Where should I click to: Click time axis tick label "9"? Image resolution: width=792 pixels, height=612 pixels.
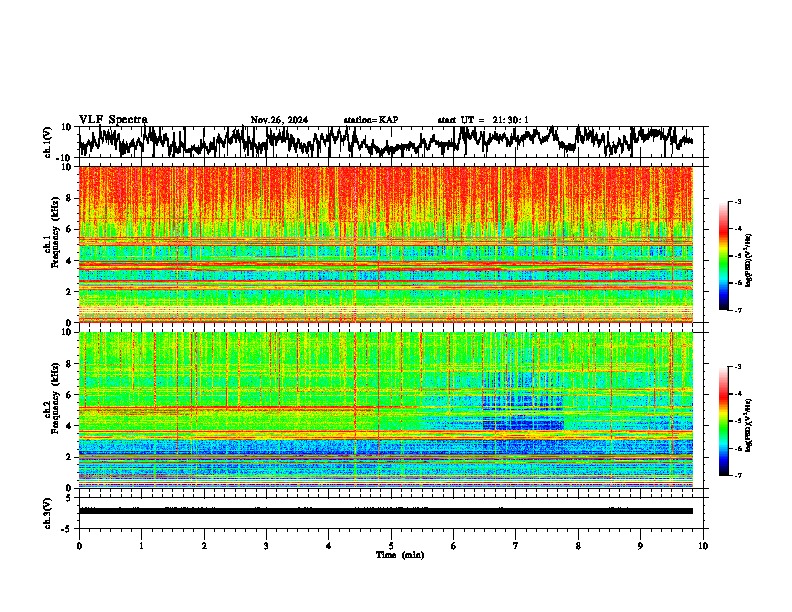[x=640, y=546]
